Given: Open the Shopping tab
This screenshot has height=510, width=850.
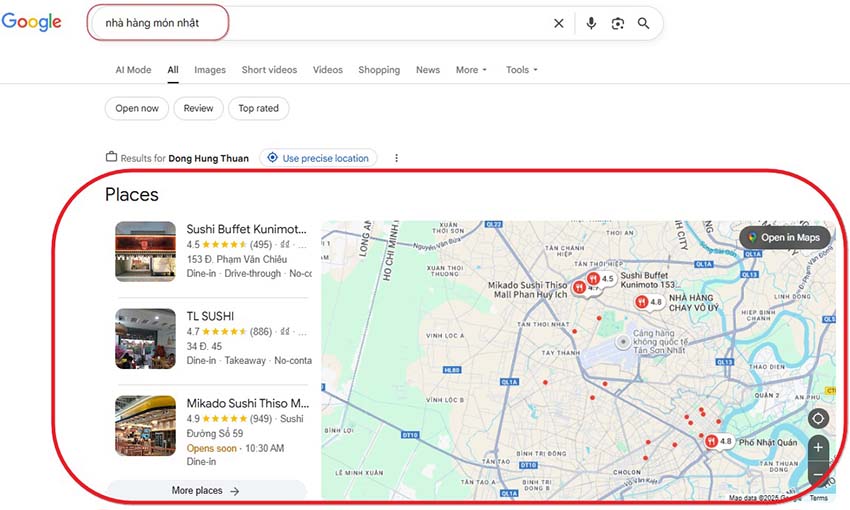Looking at the screenshot, I should coord(379,70).
